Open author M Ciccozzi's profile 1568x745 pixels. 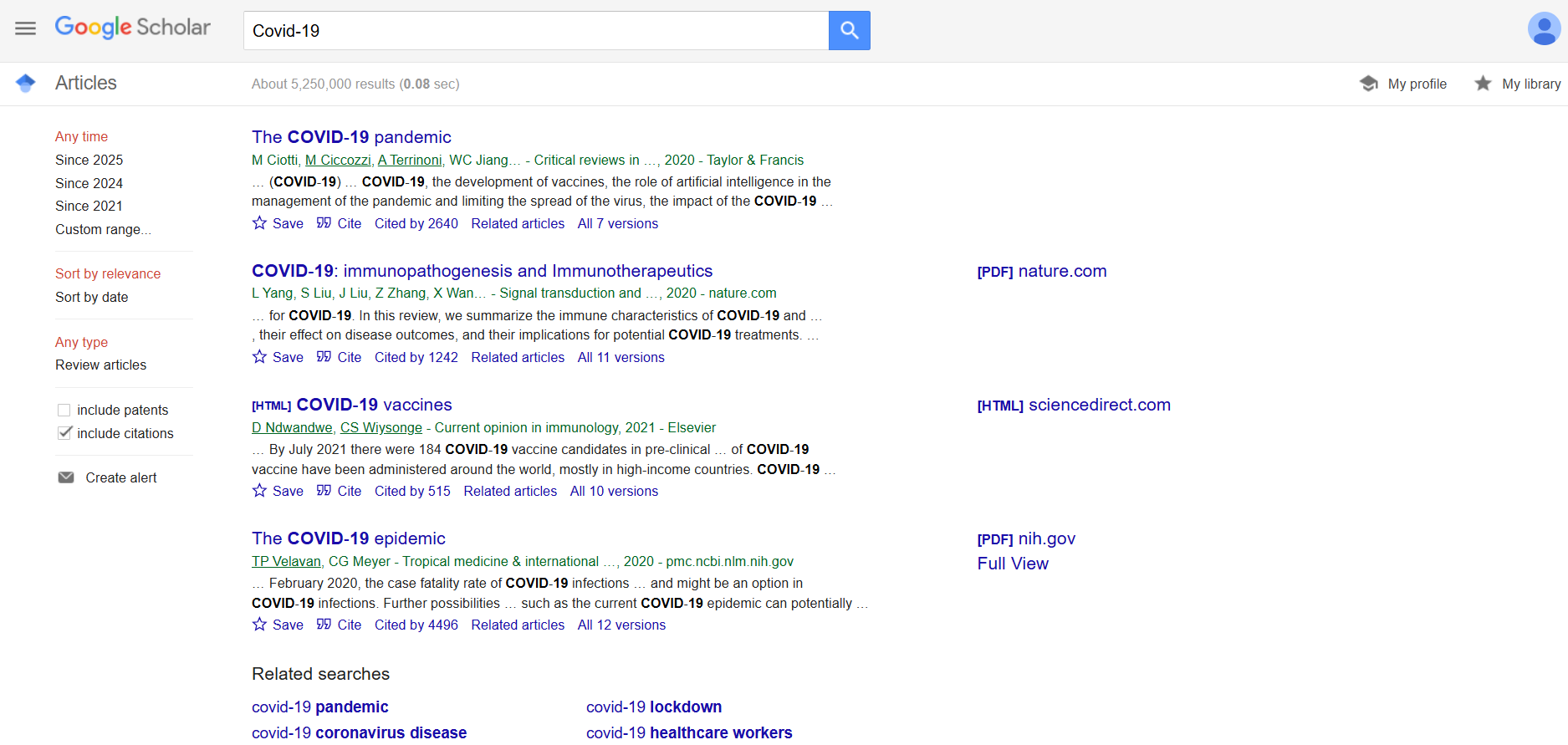click(338, 160)
